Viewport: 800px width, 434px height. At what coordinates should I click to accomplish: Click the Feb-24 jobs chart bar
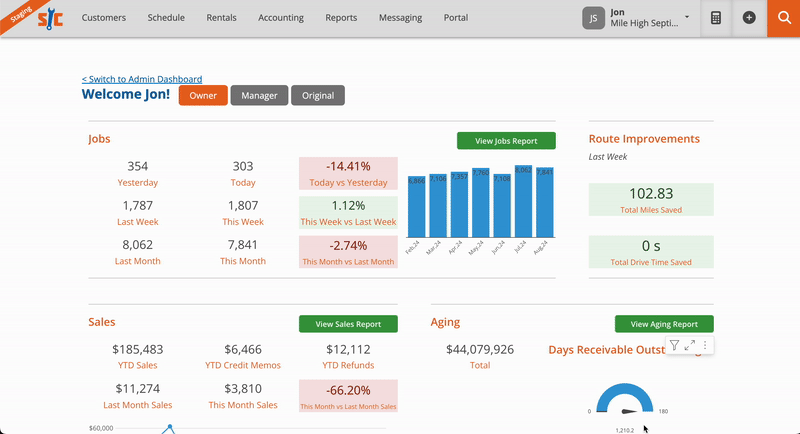click(416, 207)
